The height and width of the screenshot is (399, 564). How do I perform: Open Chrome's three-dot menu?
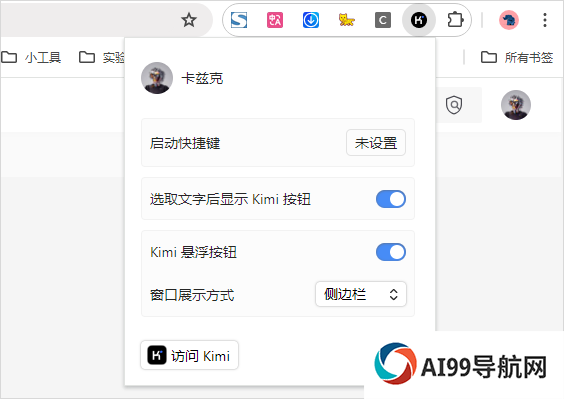click(x=545, y=20)
